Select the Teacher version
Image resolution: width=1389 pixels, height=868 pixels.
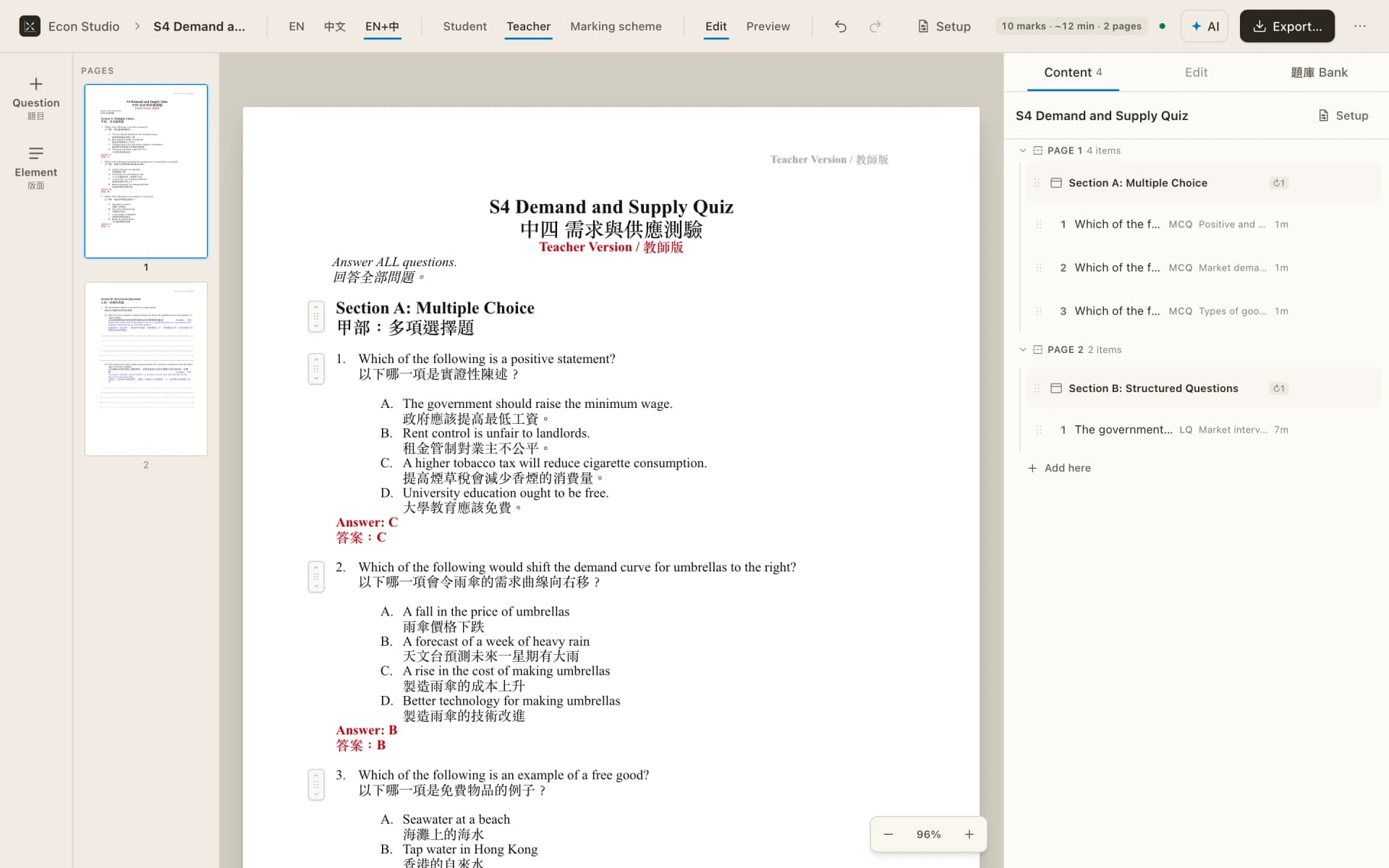coord(528,26)
